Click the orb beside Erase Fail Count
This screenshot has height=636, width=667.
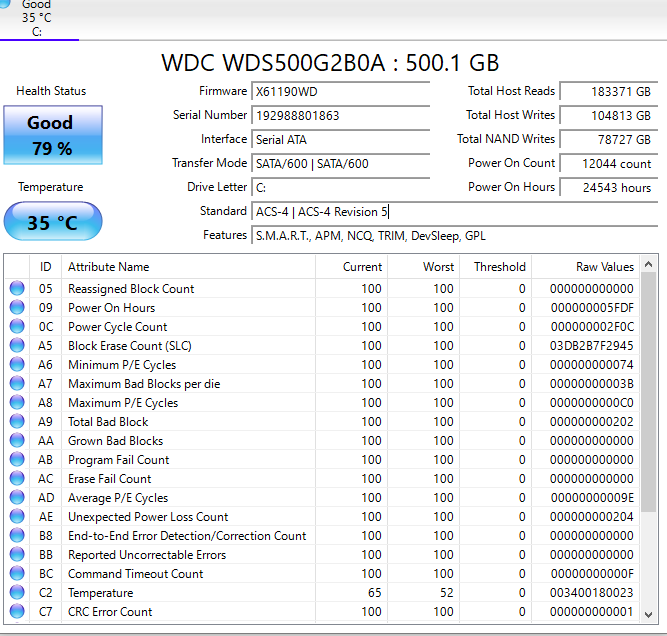point(17,479)
